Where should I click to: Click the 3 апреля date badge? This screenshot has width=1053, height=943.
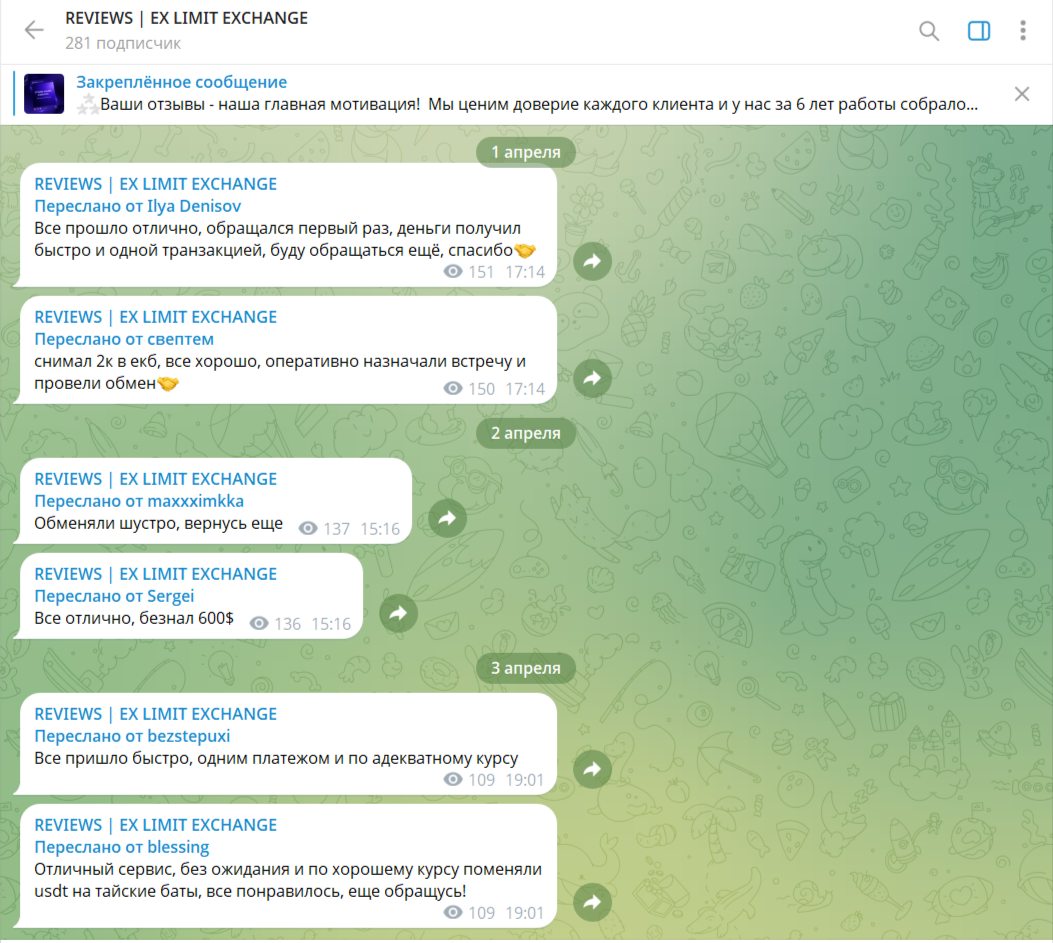tap(526, 668)
